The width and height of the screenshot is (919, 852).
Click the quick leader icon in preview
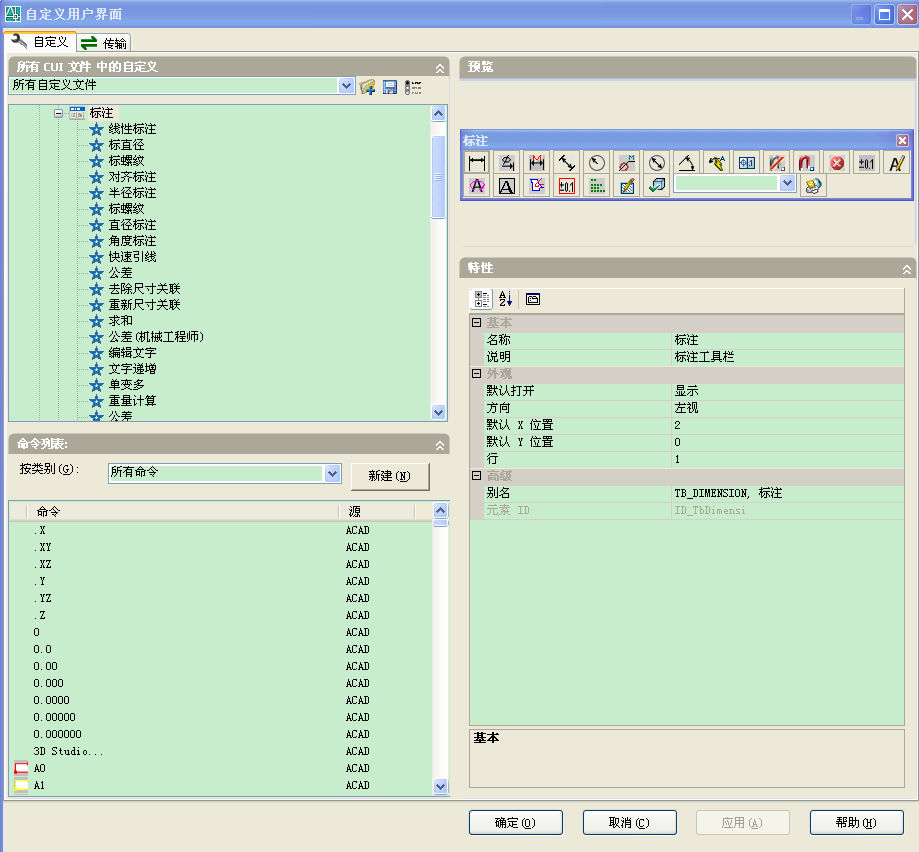[717, 162]
